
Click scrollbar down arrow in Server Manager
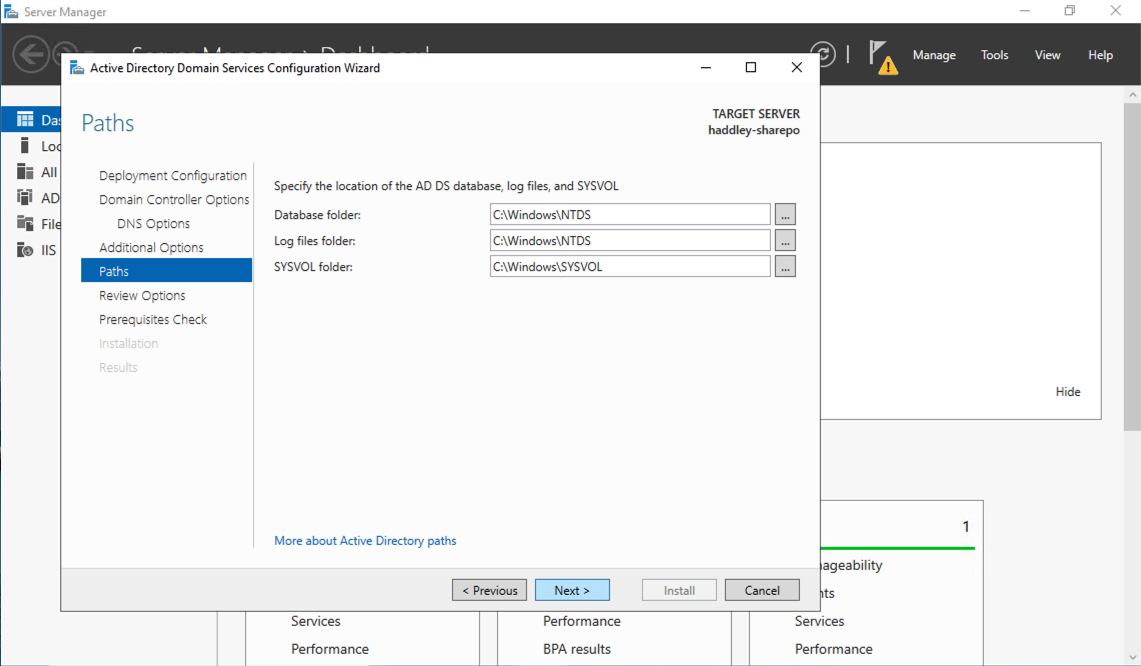coord(1132,658)
